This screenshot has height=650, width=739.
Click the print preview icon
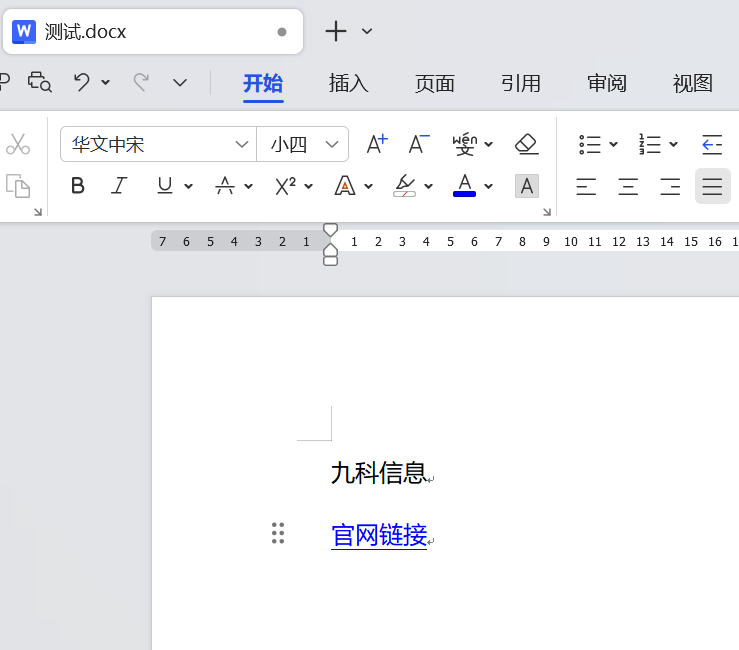tap(39, 82)
